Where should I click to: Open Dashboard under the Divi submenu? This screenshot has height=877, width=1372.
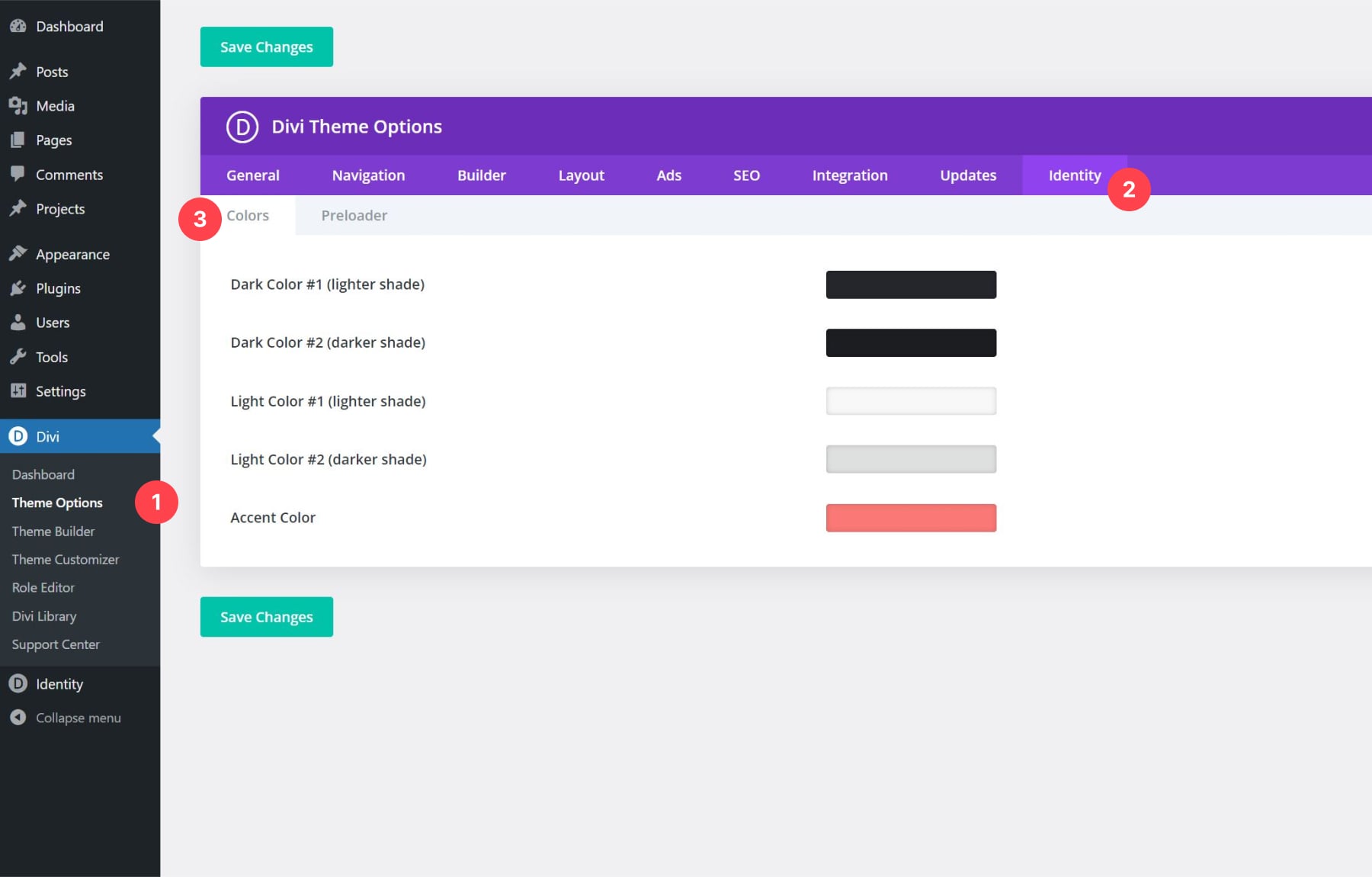pyautogui.click(x=43, y=474)
